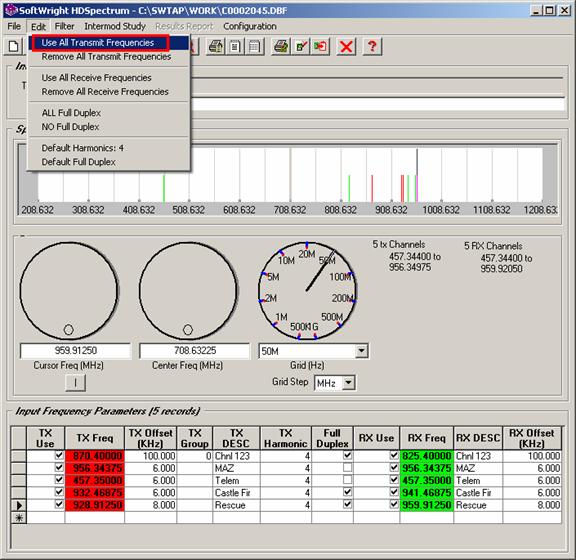Viewport: 576px width, 560px height.
Task: Enable Full Duplex for the Telem row
Action: (x=347, y=480)
